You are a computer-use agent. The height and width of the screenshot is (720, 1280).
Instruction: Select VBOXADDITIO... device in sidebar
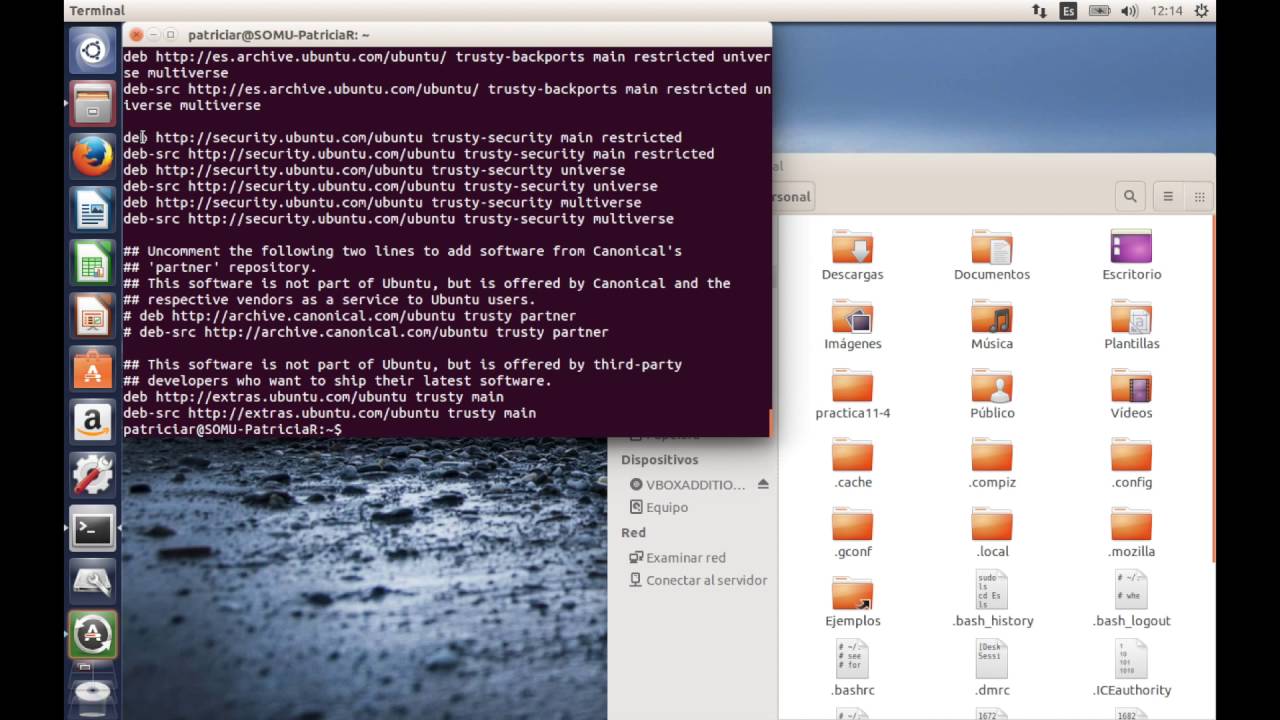(x=689, y=484)
